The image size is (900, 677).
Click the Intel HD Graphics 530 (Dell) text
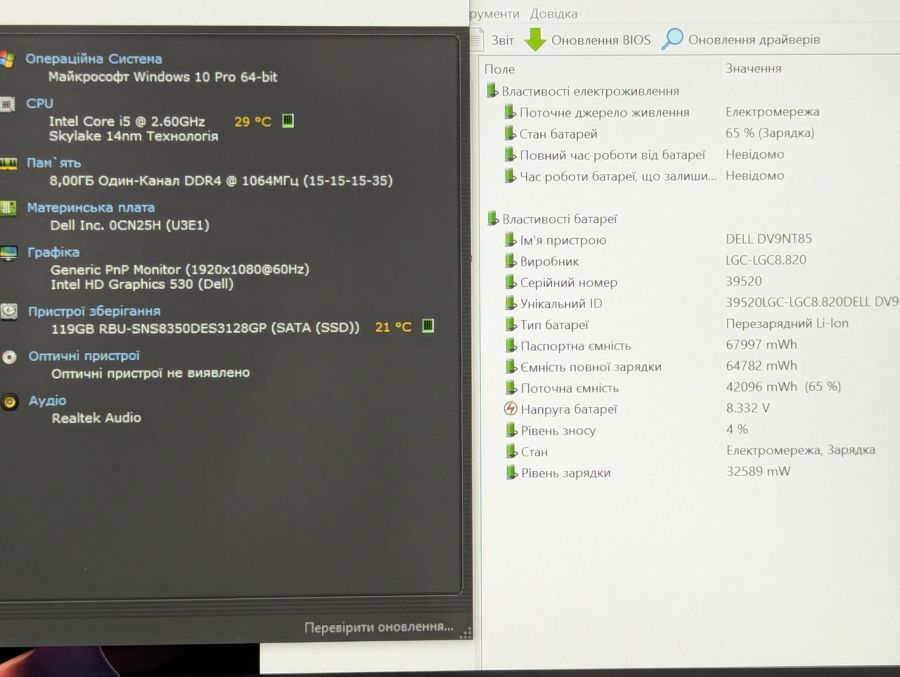click(142, 284)
